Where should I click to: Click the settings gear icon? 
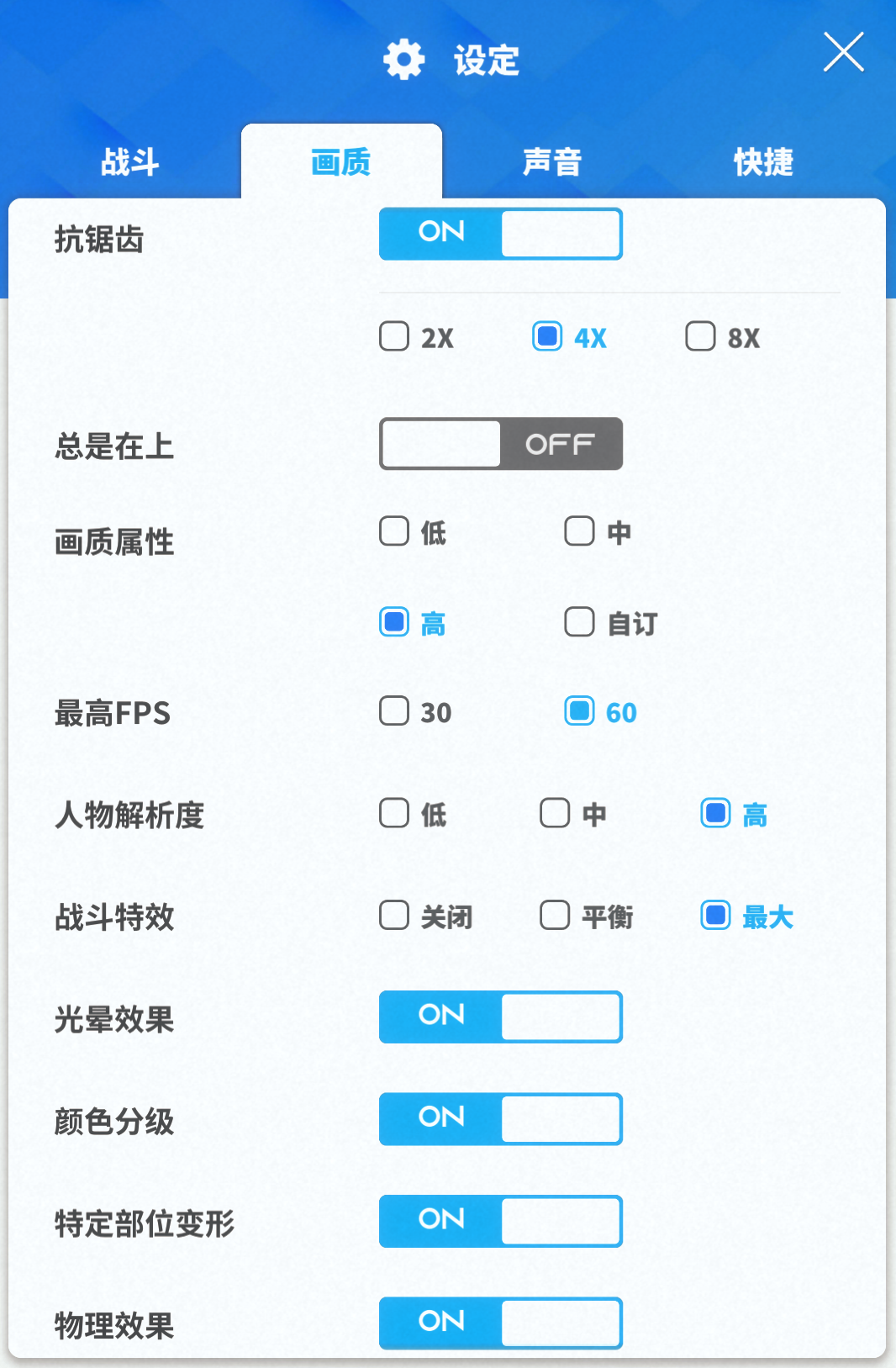click(404, 60)
